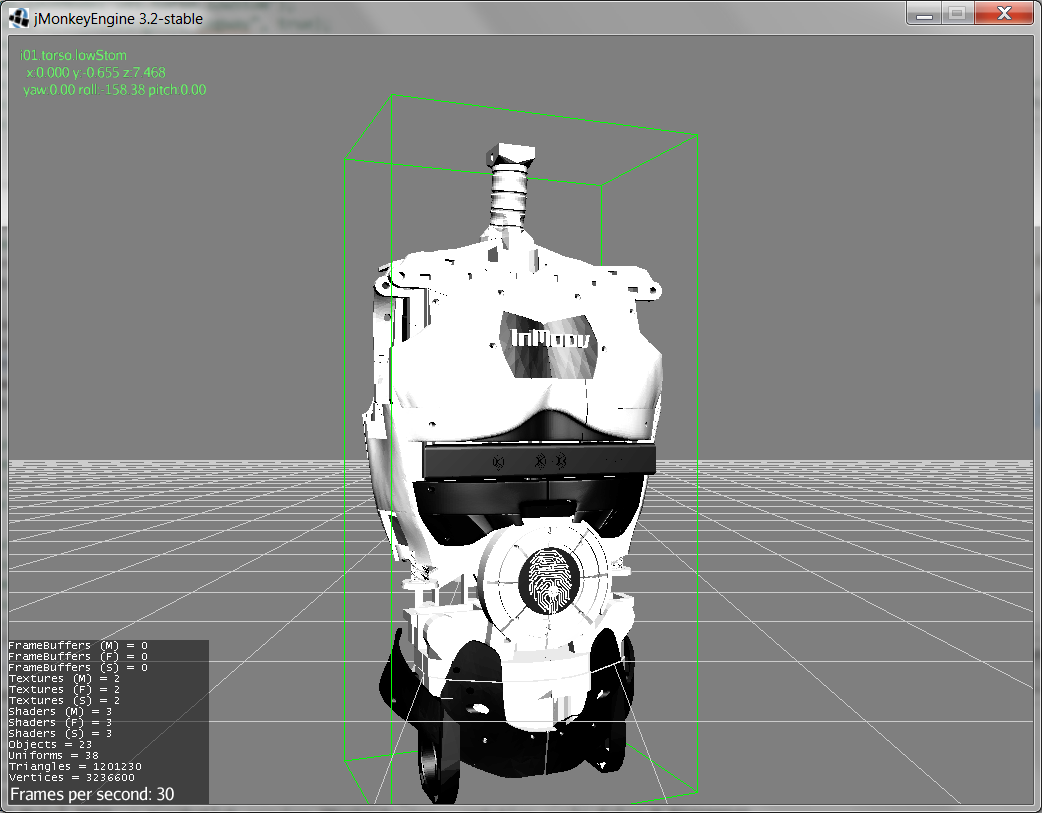Click the 'Shaders (S) = 3' stat line
This screenshot has height=813, width=1042.
tap(60, 733)
